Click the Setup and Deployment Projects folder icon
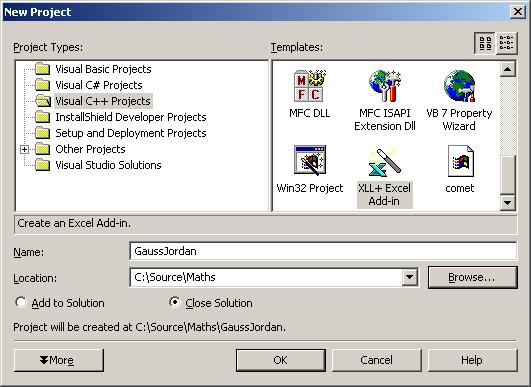The height and width of the screenshot is (387, 531). [43, 133]
